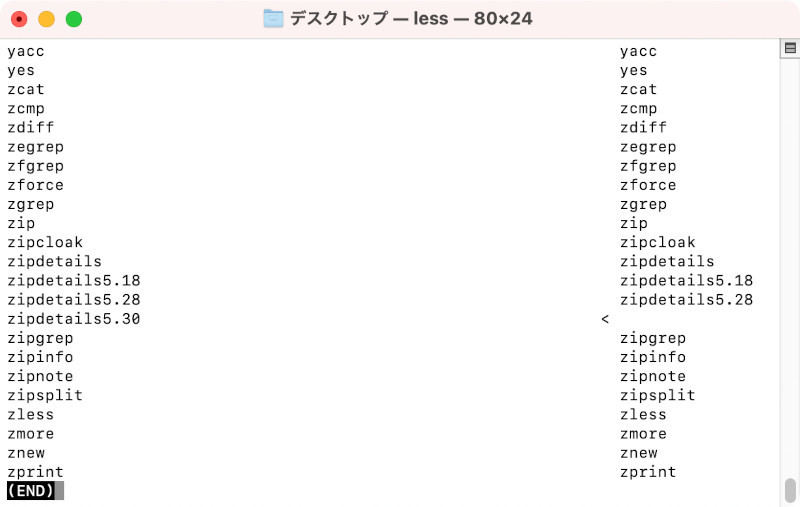
Task: Click 'zprint' in the right column
Action: [x=648, y=472]
